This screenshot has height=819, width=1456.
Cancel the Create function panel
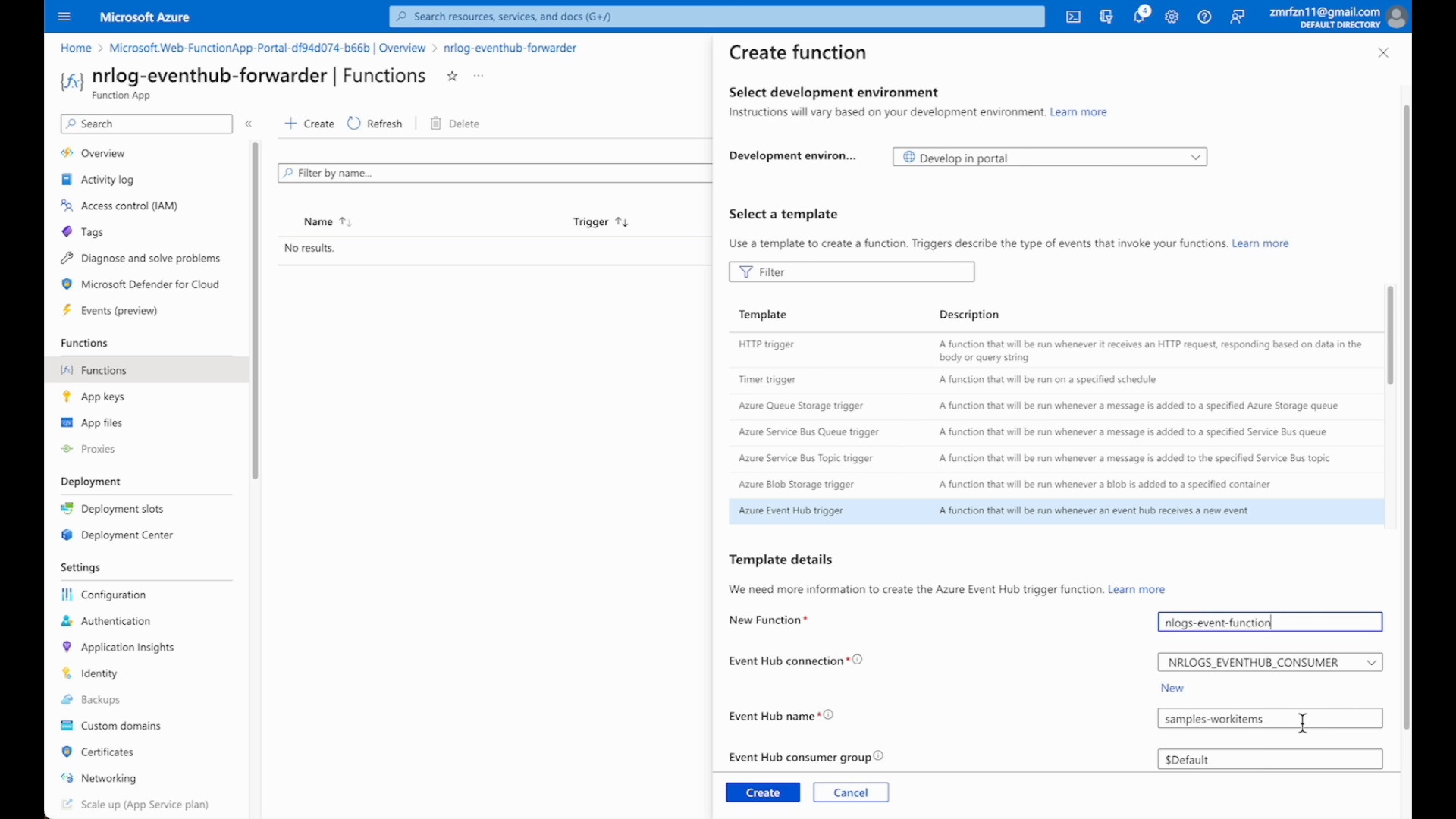pyautogui.click(x=850, y=792)
